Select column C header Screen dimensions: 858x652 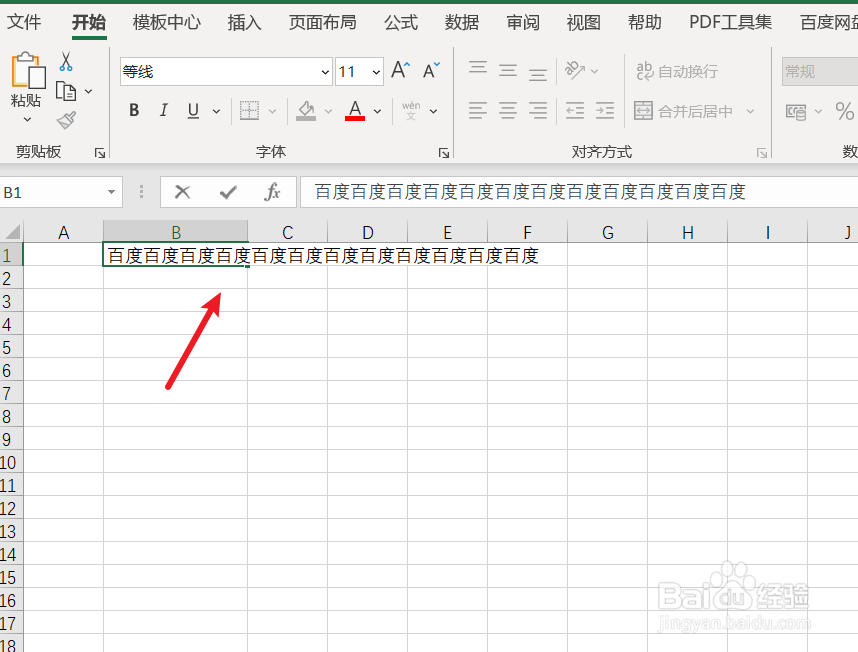(287, 232)
